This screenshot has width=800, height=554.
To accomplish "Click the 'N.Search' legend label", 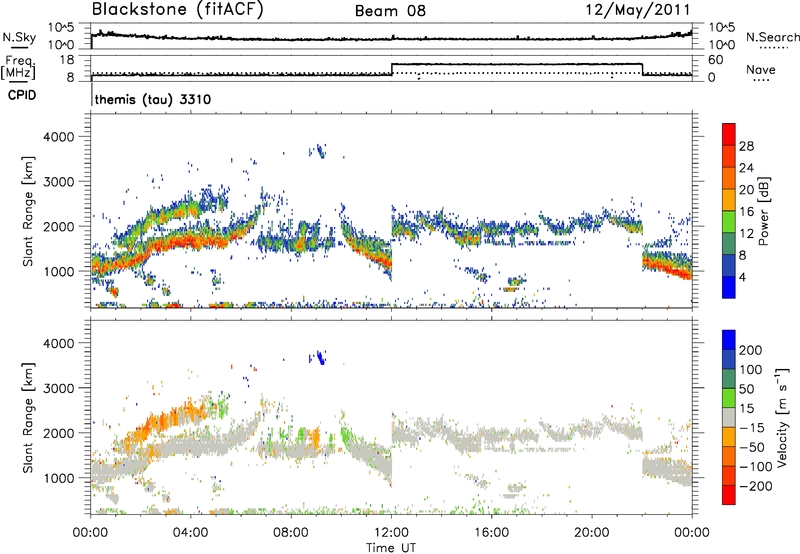I will point(772,37).
